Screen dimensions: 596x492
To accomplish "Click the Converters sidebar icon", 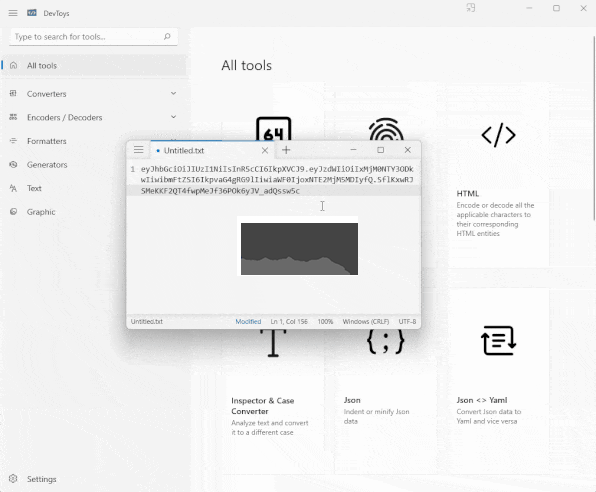I will pyautogui.click(x=13, y=94).
